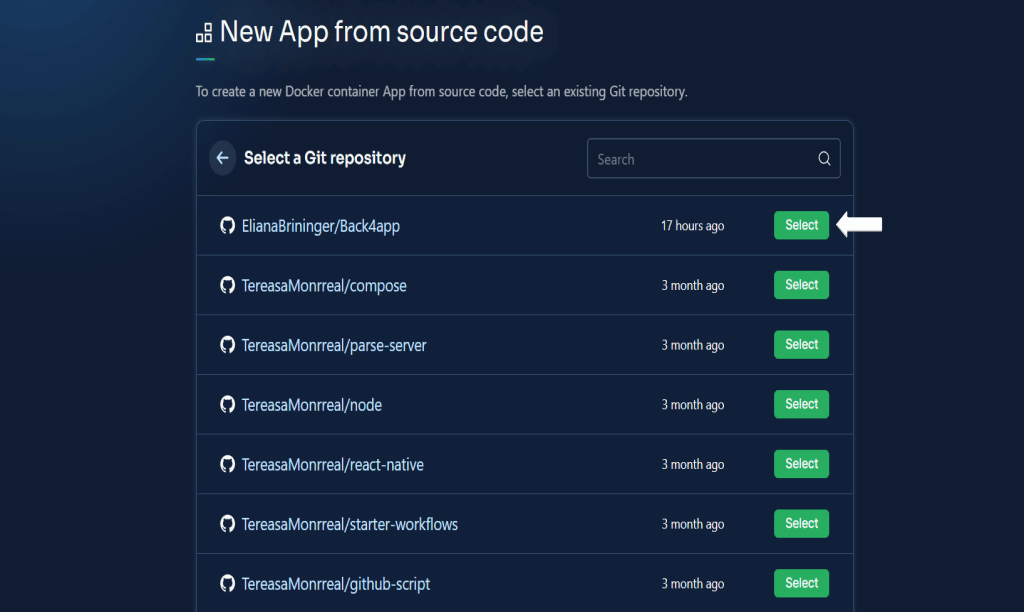The image size is (1024, 612).
Task: Click '3 month ago' in the compose row
Action: point(692,285)
